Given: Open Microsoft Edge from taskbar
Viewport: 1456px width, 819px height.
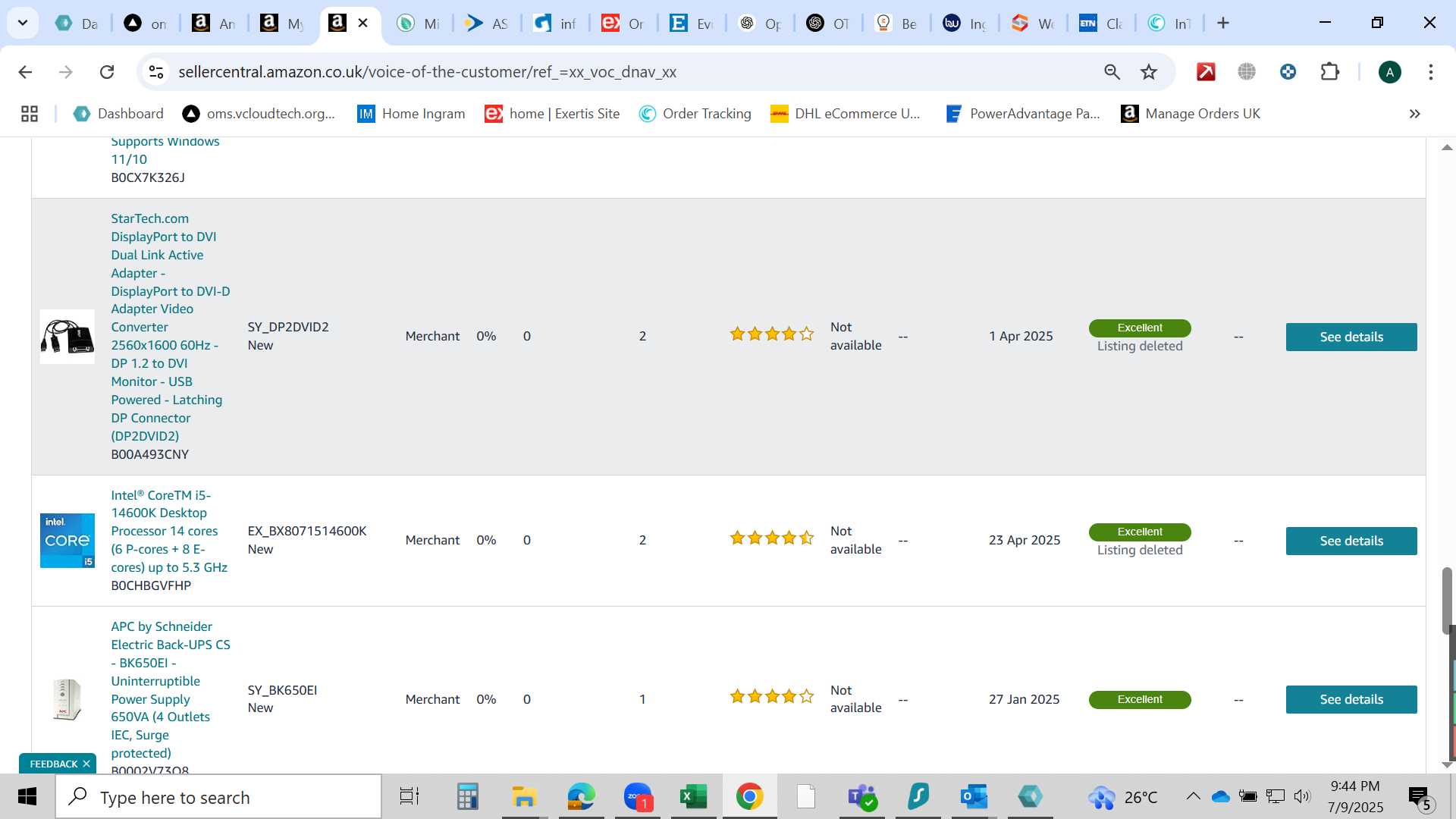Looking at the screenshot, I should point(581,797).
